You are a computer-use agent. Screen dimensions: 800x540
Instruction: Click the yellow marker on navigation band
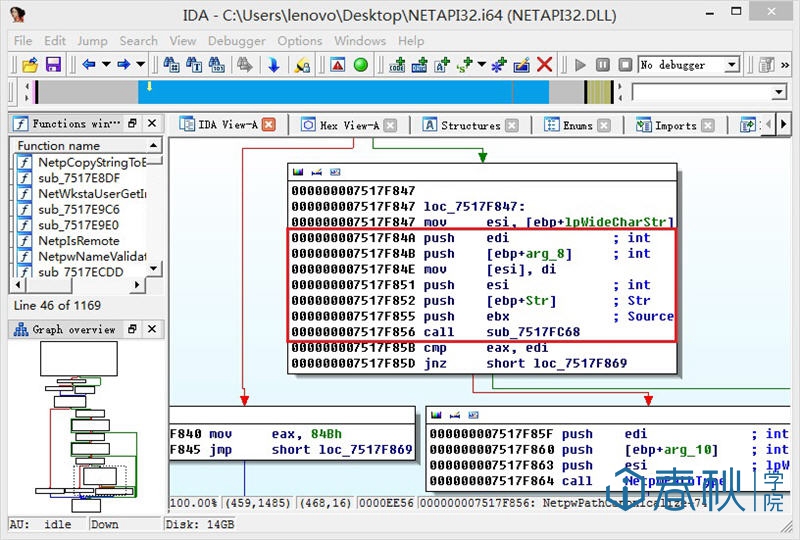point(149,86)
